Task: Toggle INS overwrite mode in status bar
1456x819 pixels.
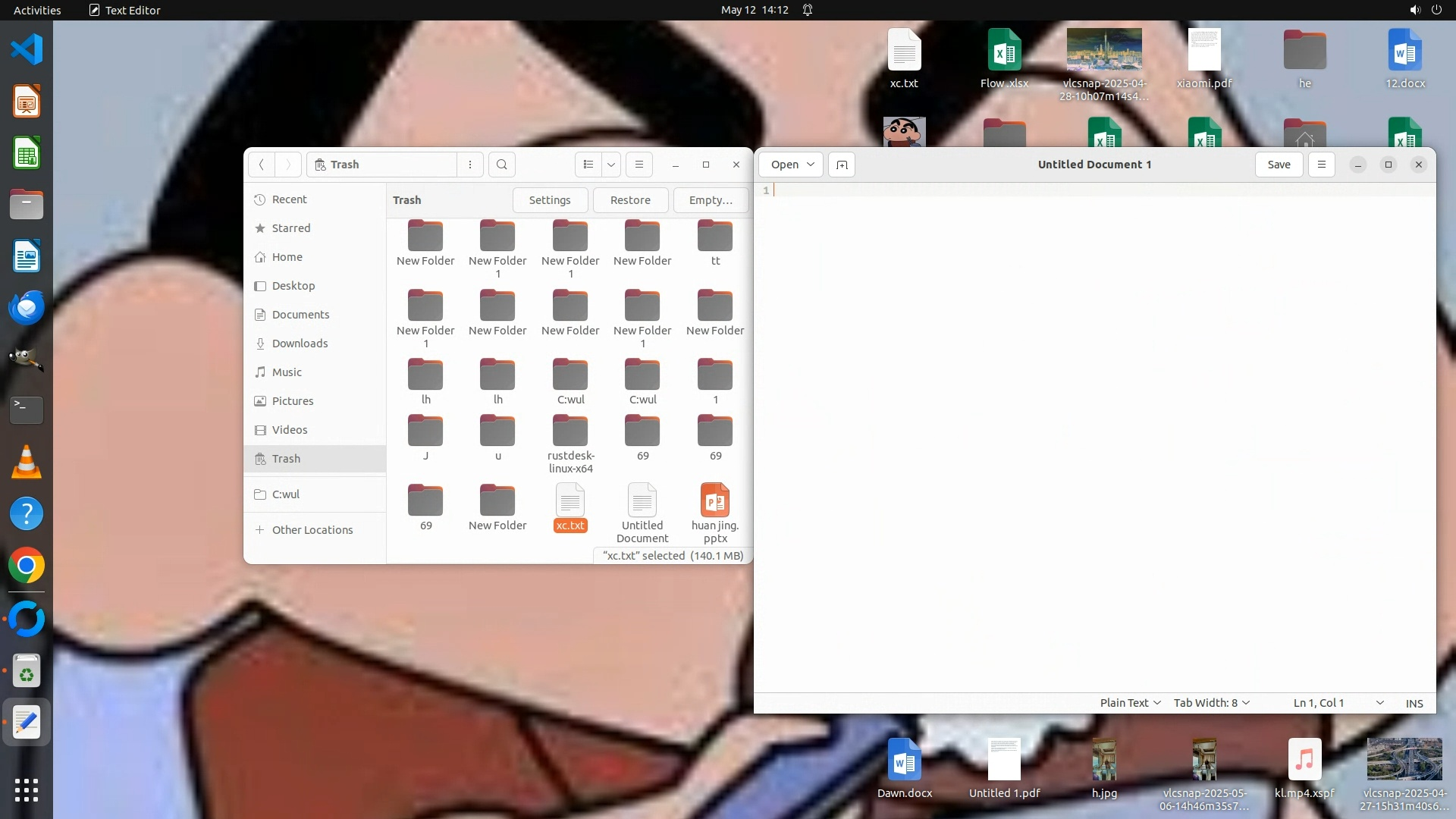Action: point(1414,703)
